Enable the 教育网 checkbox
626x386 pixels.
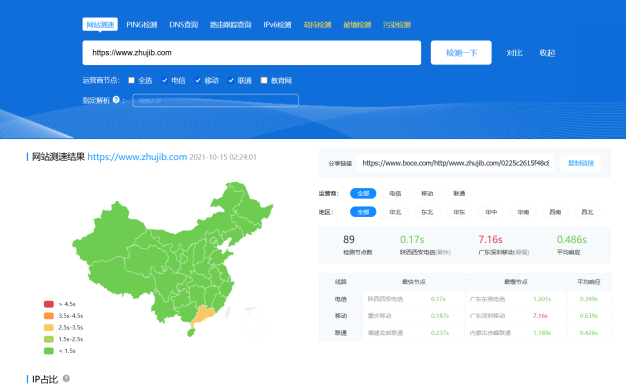pos(264,80)
